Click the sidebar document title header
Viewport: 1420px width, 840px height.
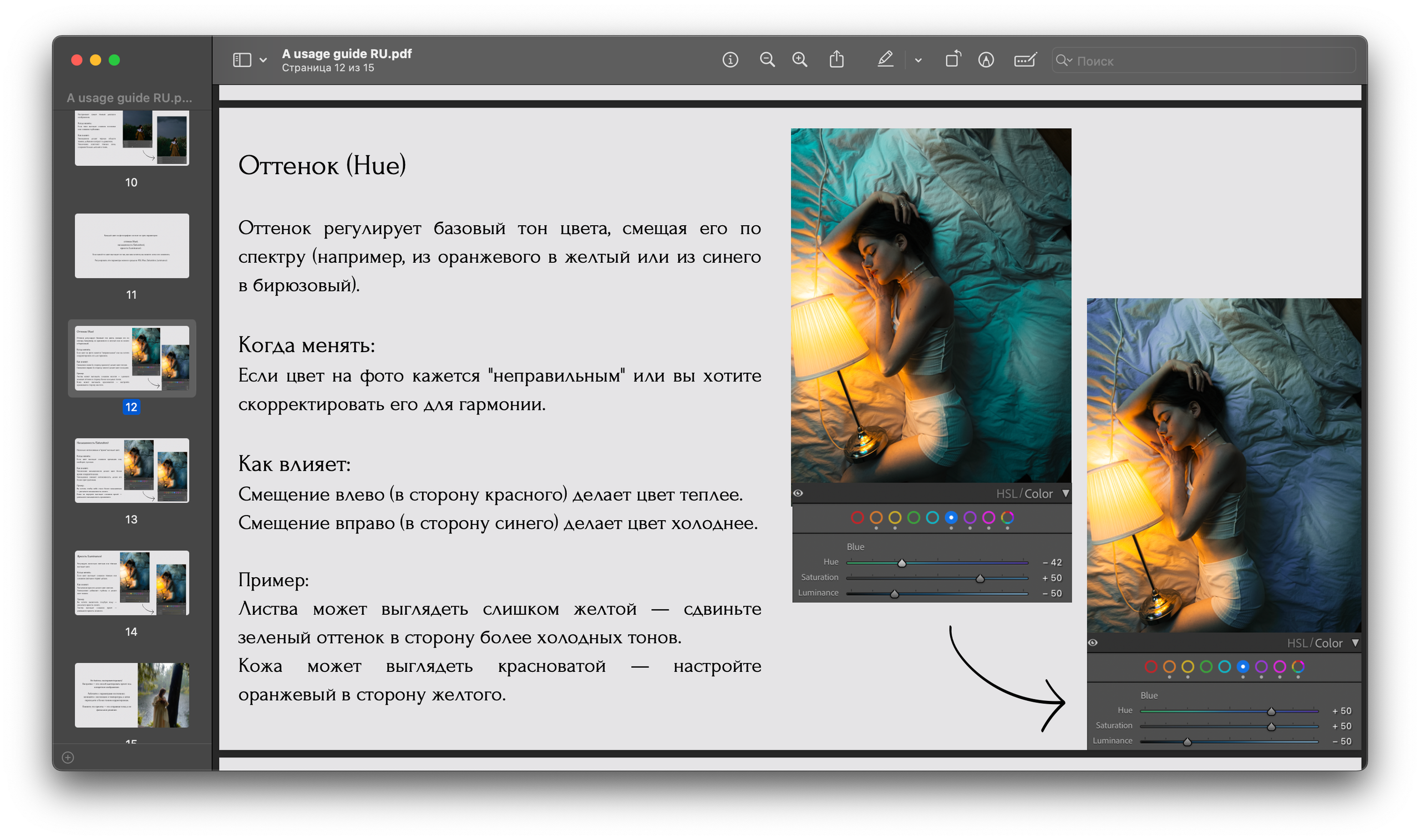[x=129, y=98]
